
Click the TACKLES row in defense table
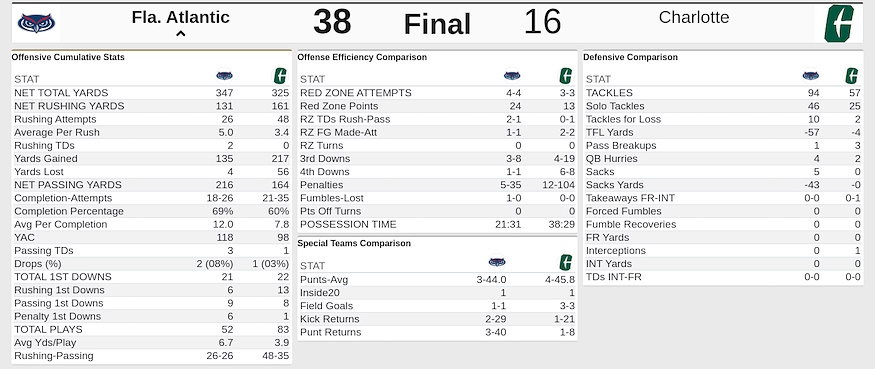tap(723, 93)
